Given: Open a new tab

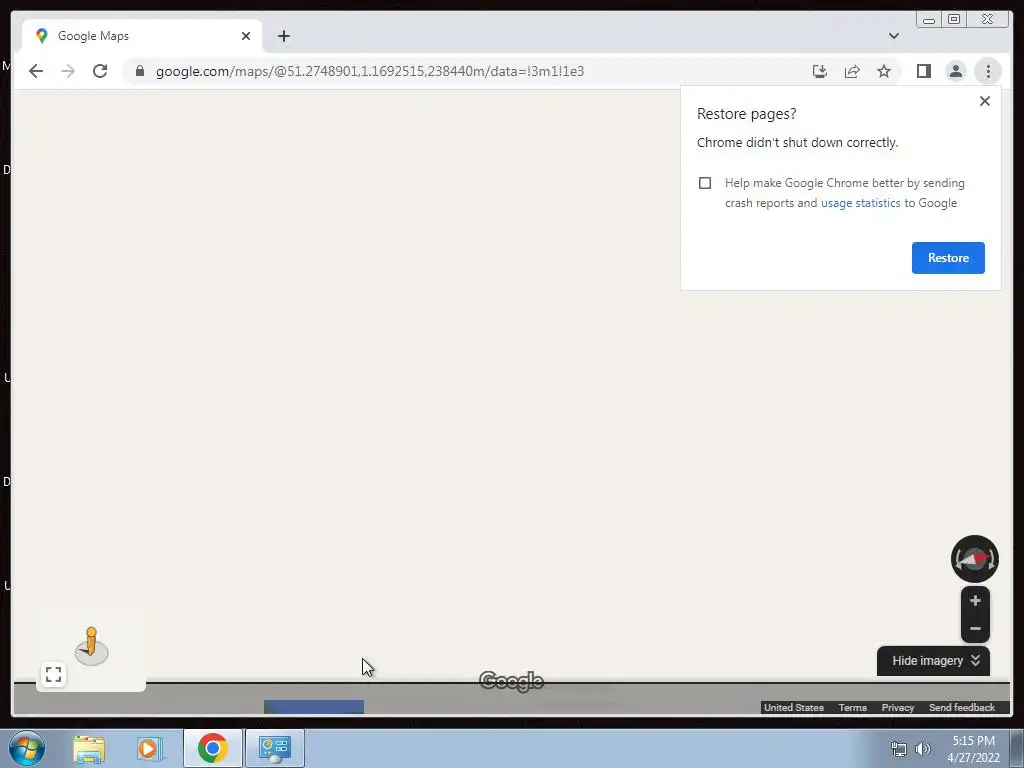Looking at the screenshot, I should [283, 36].
